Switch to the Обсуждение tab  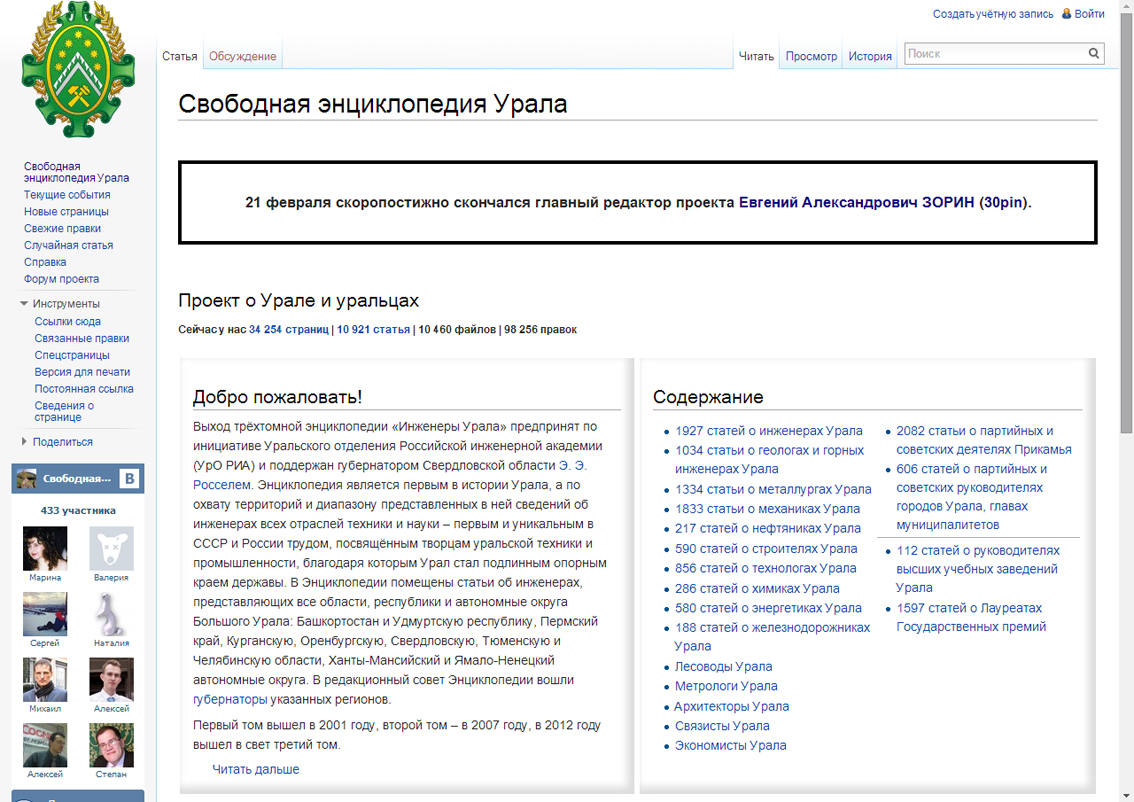pyautogui.click(x=242, y=56)
